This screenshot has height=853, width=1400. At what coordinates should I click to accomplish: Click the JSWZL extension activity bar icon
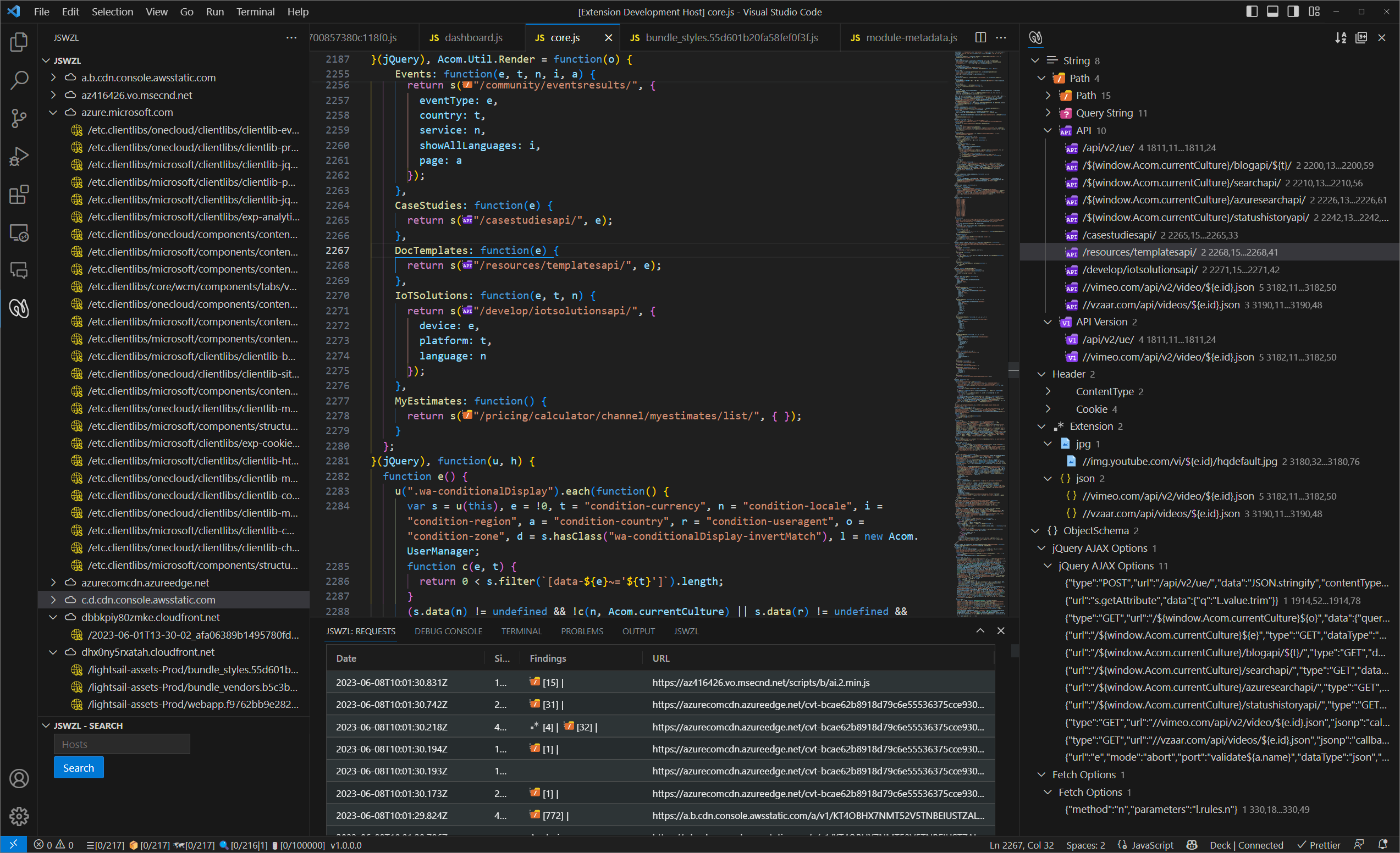(19, 308)
